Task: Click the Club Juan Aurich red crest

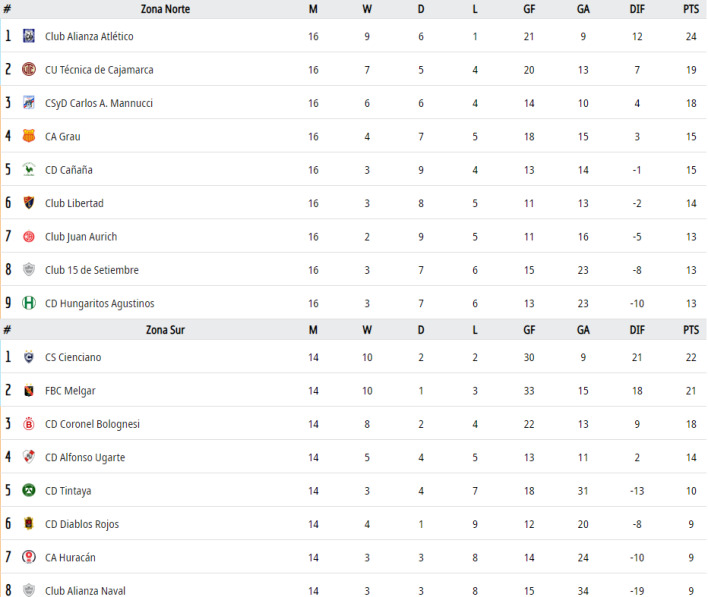Action: point(29,236)
